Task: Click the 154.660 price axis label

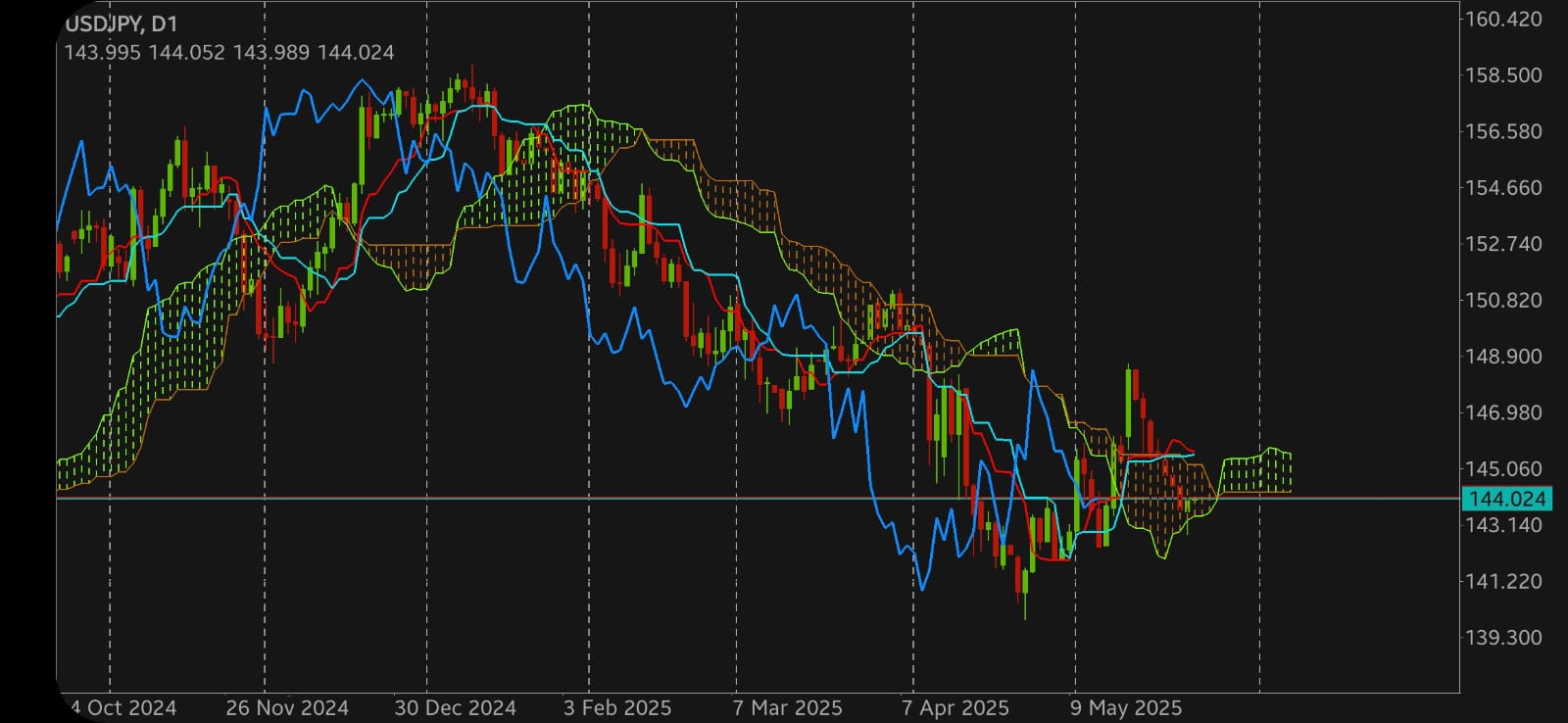Action: click(1502, 188)
